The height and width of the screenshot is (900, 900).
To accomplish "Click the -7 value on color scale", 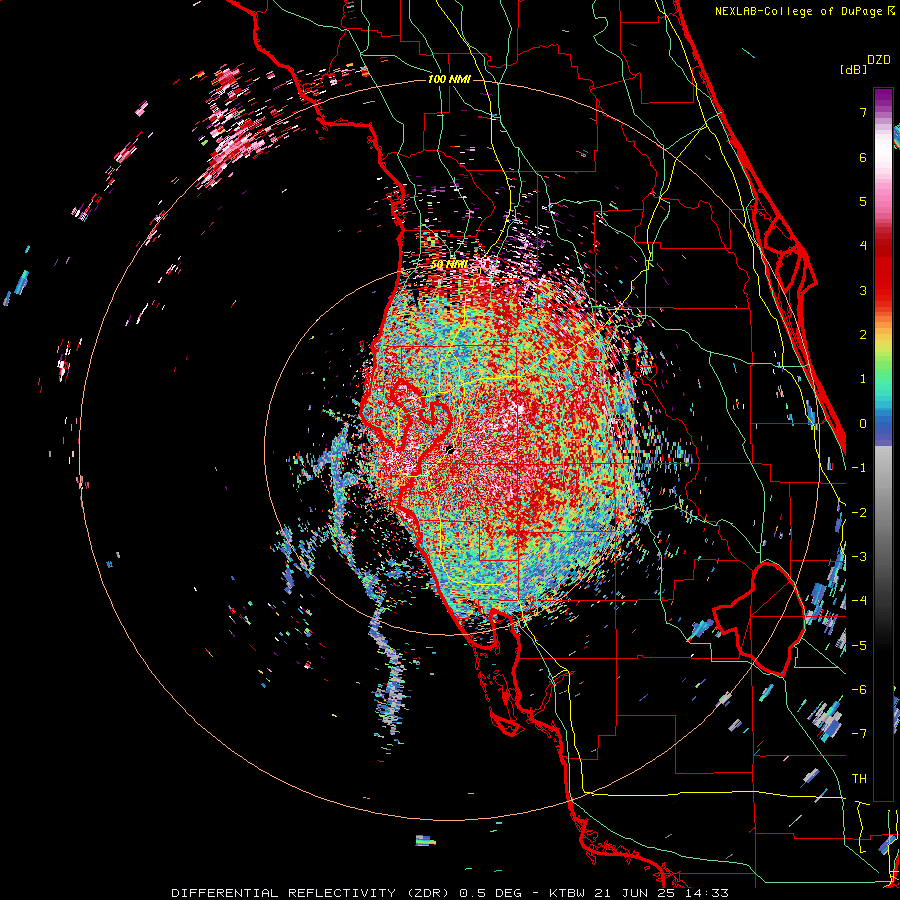I will tap(859, 734).
